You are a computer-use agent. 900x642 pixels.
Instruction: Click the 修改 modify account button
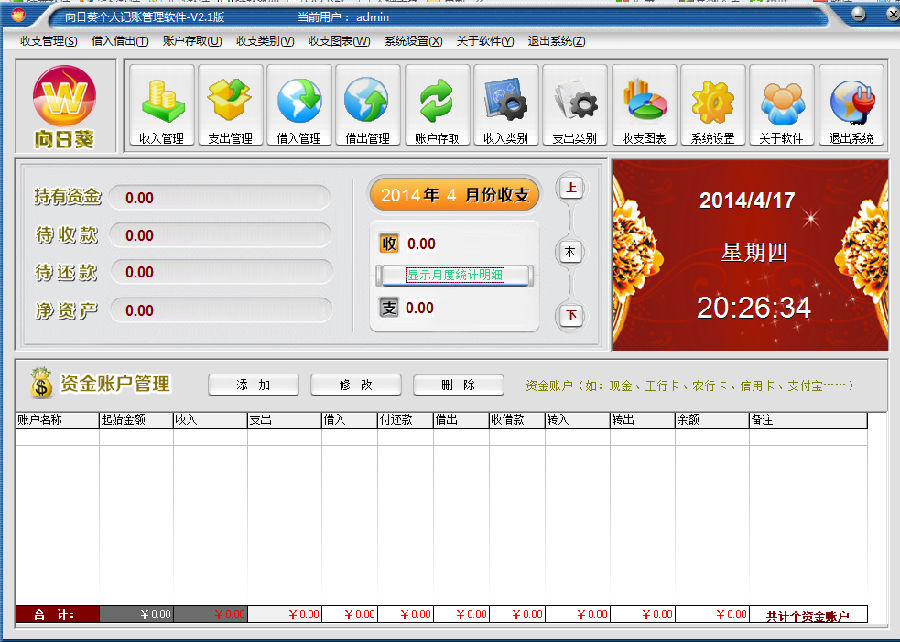[355, 385]
